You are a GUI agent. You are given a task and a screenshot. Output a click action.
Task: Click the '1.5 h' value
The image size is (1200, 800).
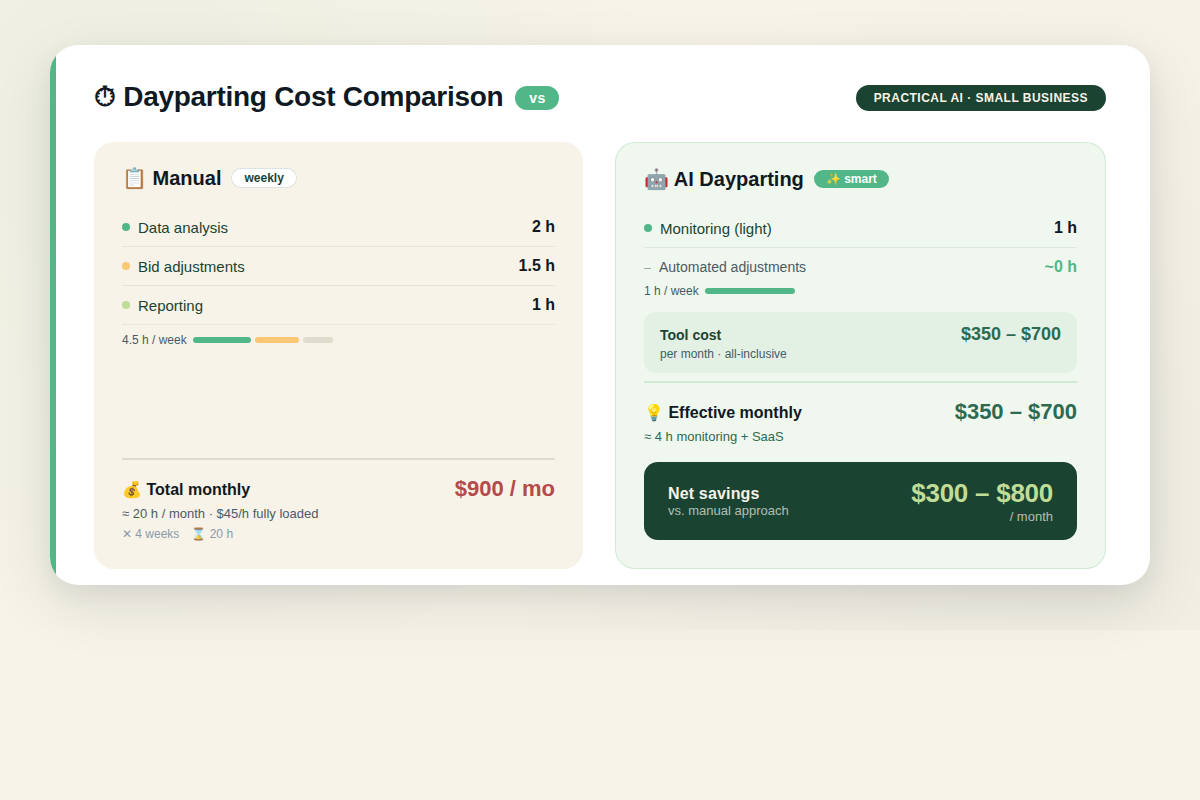point(536,266)
